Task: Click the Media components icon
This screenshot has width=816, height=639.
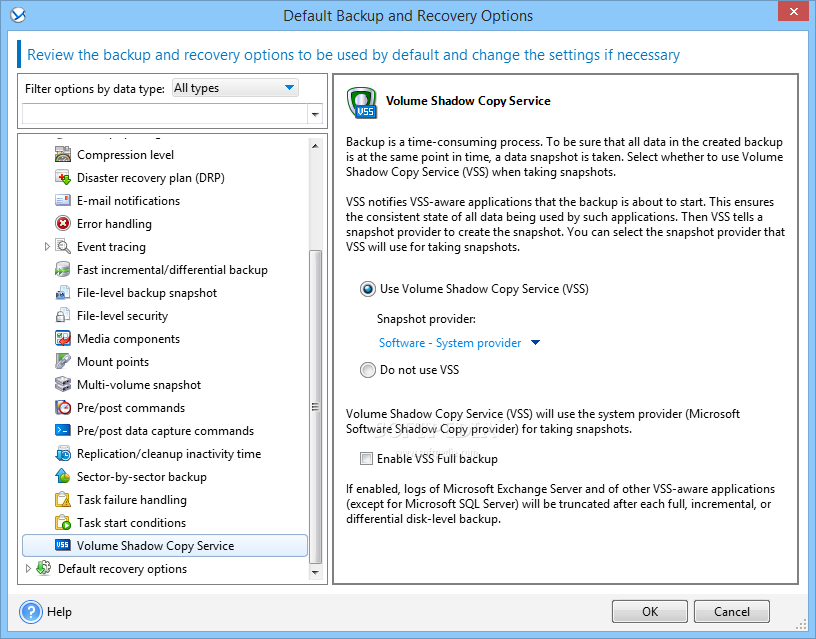Action: 63,338
